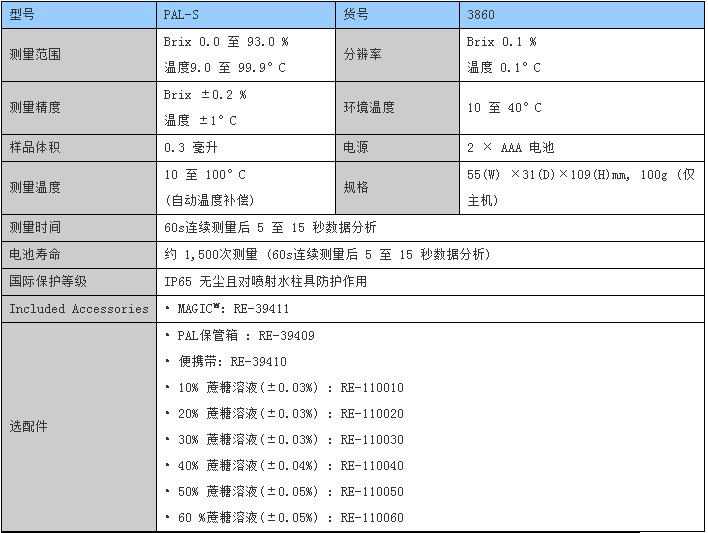
Task: Click the 样品体积 row label
Action: coord(34,147)
